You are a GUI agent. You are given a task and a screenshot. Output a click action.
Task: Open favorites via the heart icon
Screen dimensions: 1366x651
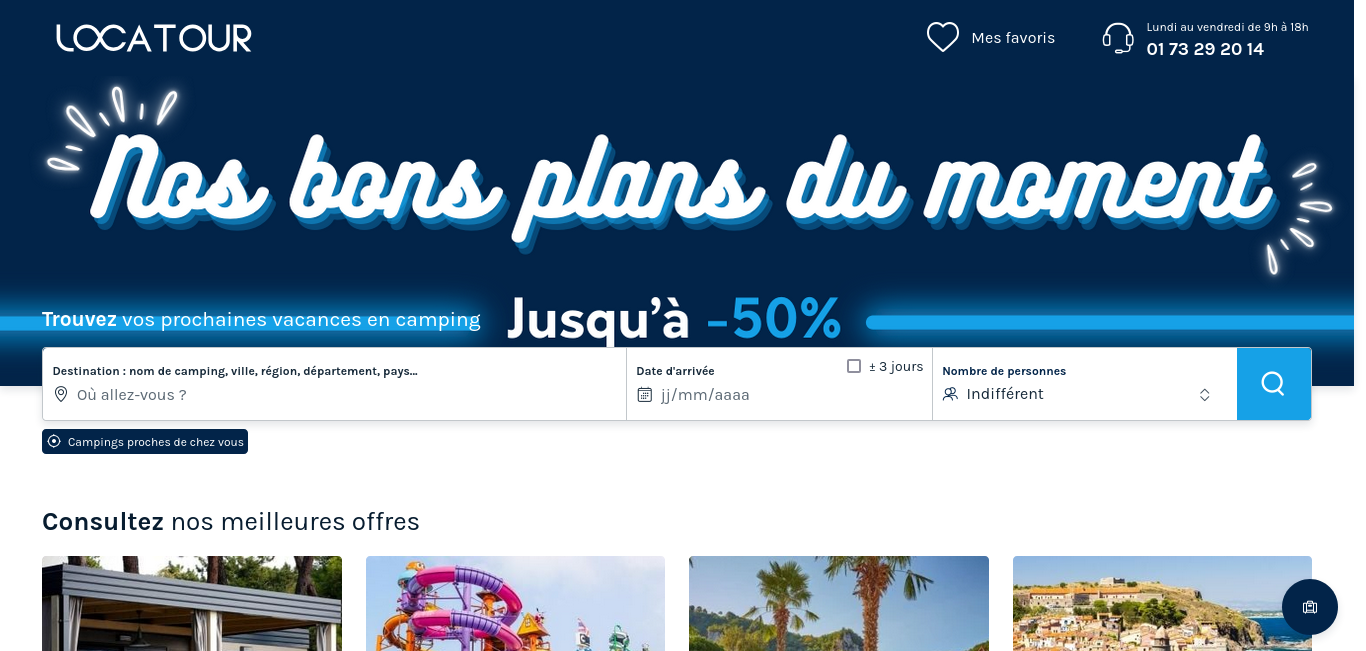click(943, 37)
